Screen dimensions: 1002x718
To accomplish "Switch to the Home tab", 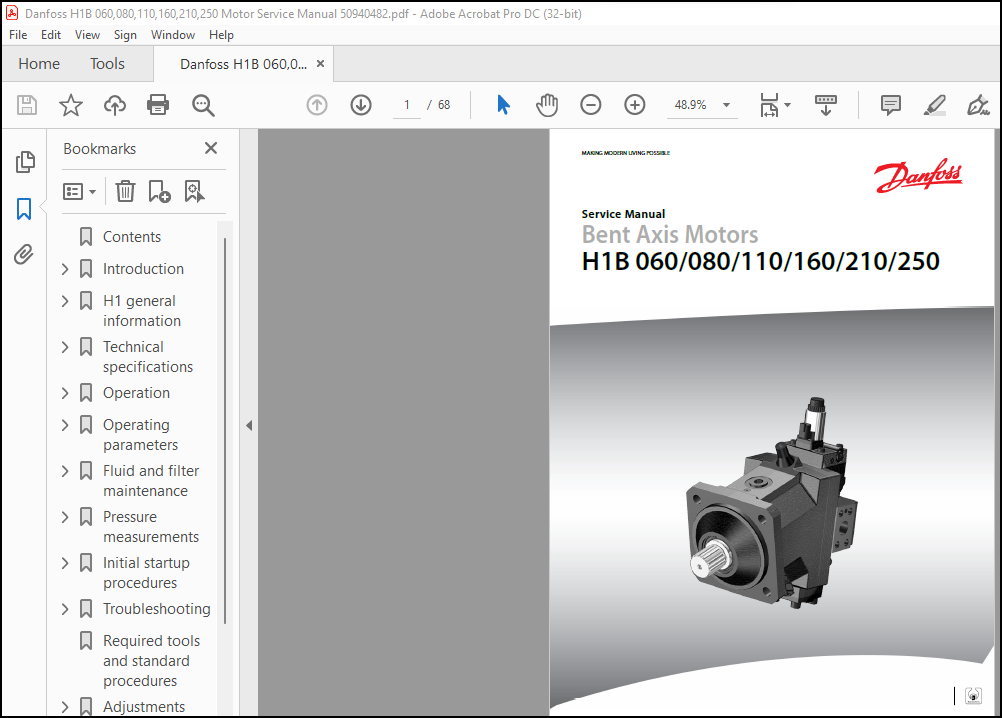I will point(39,64).
